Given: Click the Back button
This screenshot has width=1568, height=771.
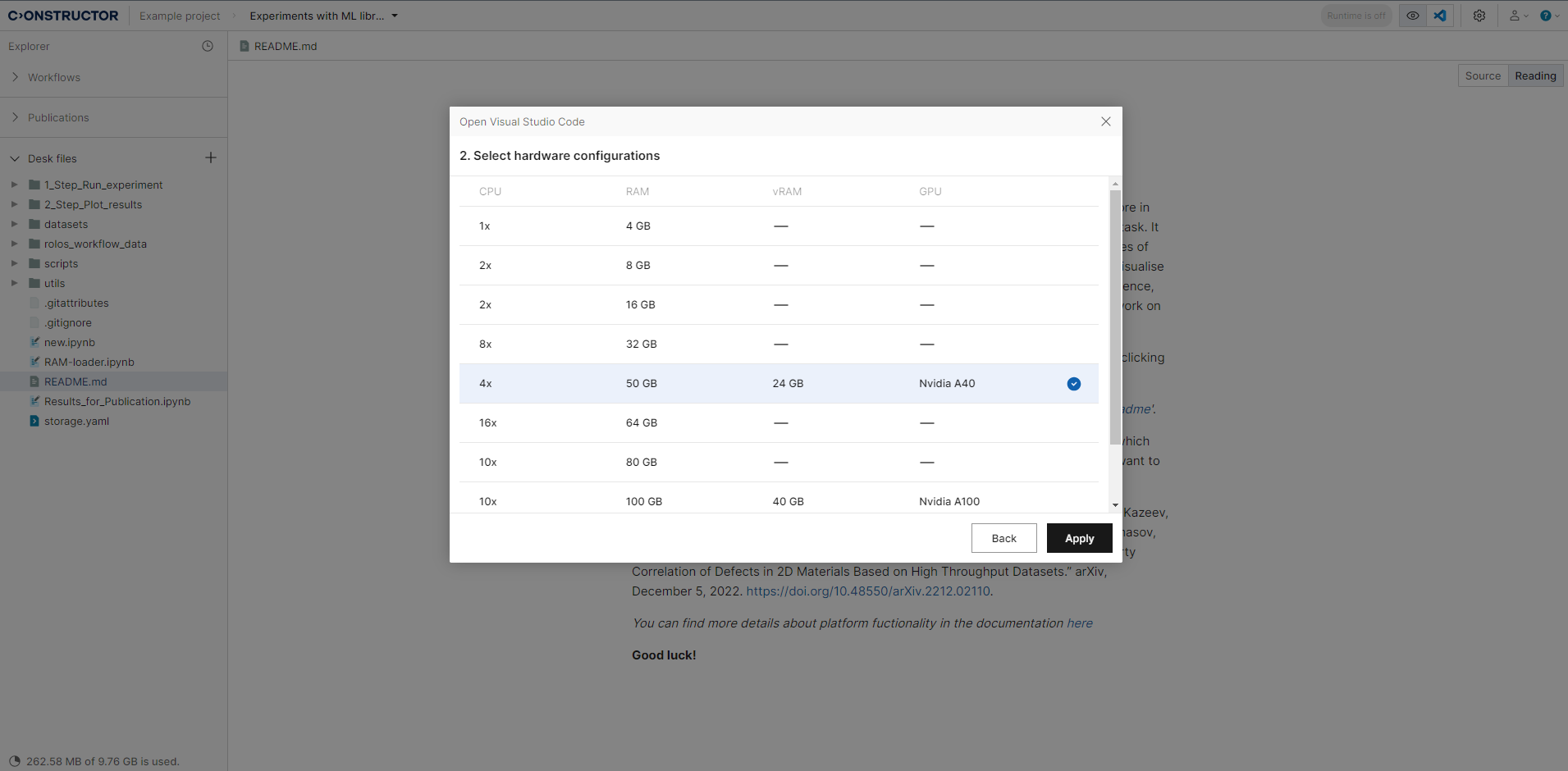Looking at the screenshot, I should [x=1003, y=538].
